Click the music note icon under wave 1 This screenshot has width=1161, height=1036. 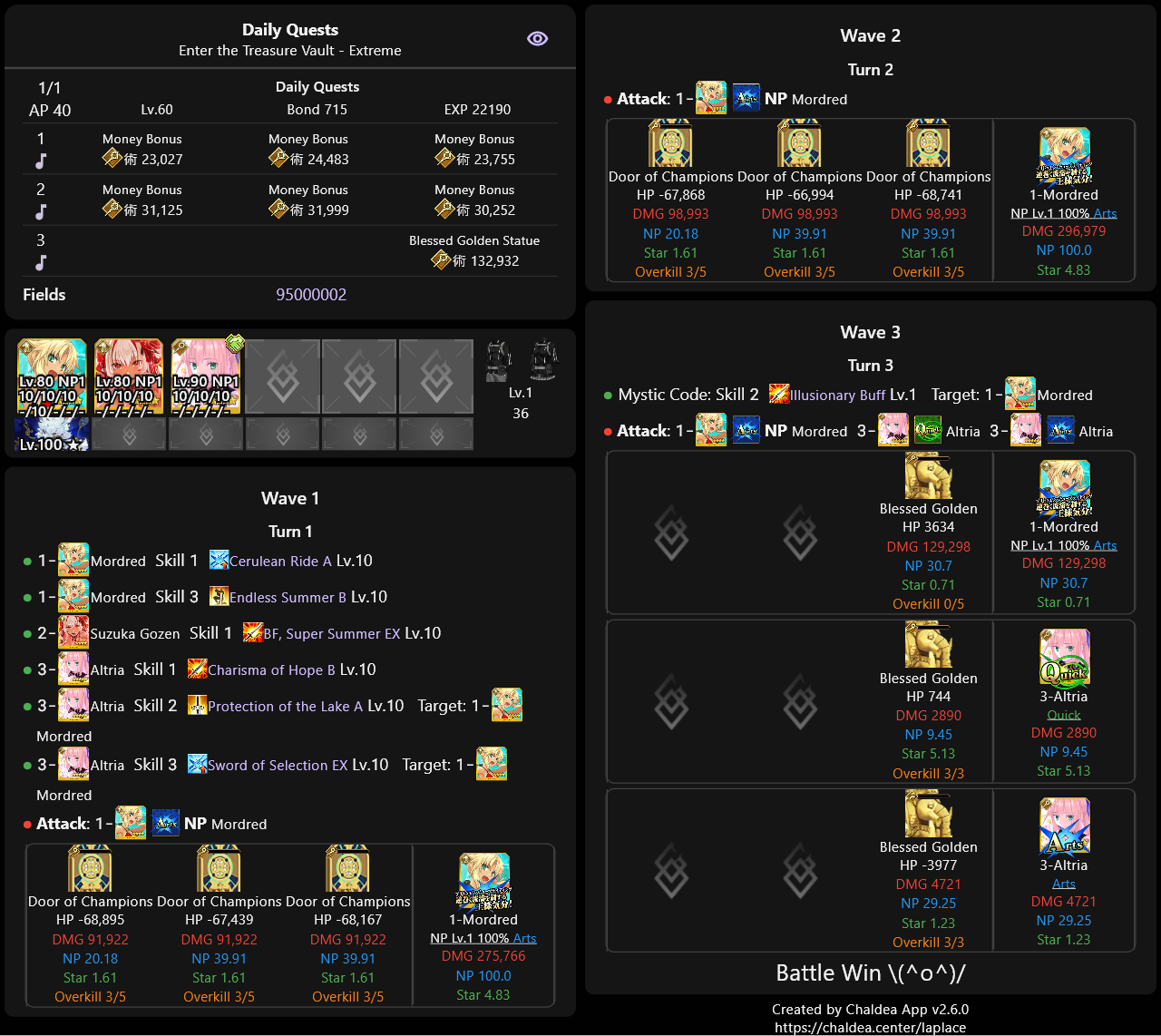[41, 161]
